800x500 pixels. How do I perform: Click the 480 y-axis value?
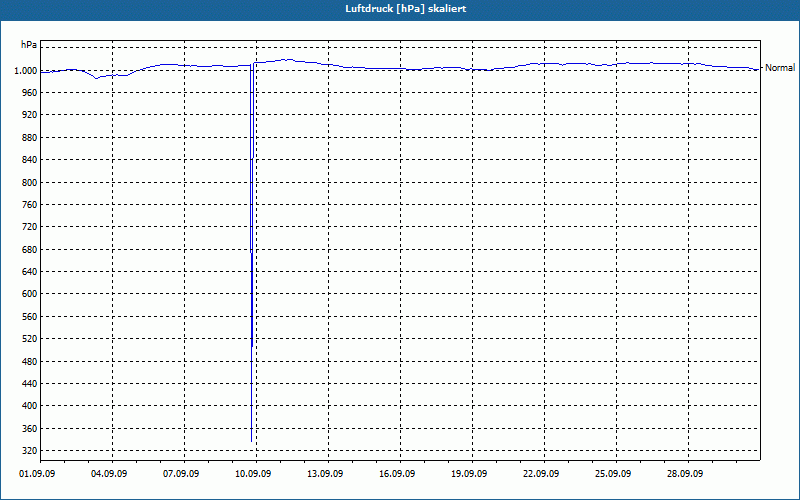(x=30, y=362)
